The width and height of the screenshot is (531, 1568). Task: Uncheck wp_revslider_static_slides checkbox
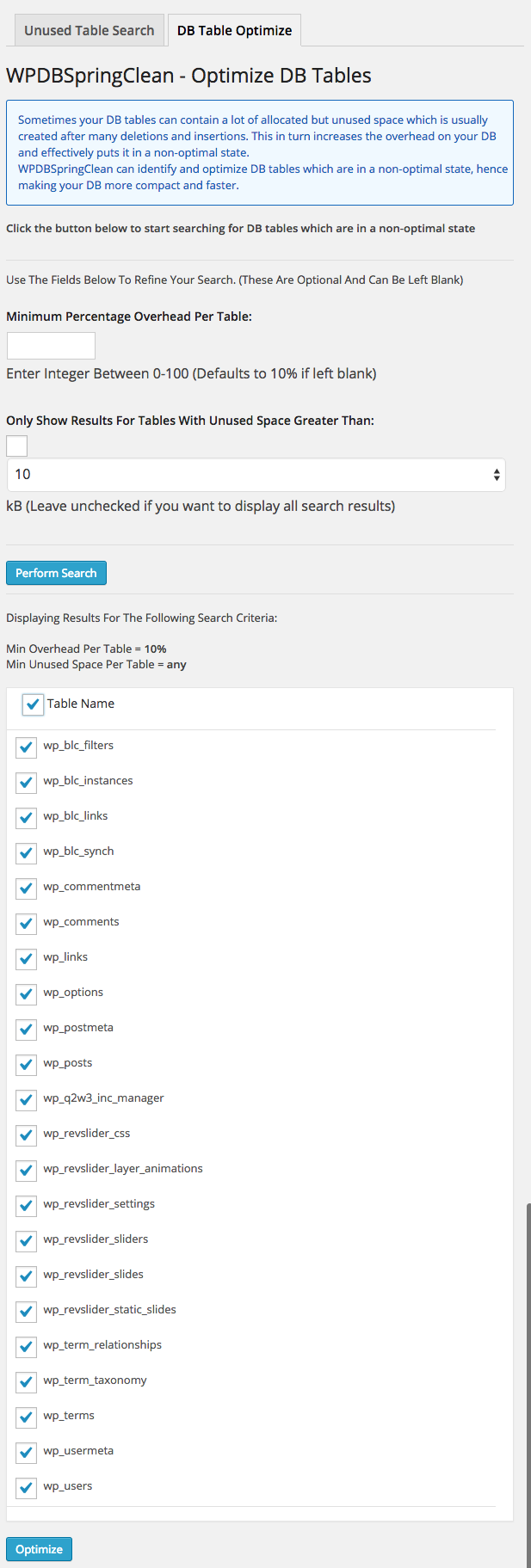[x=26, y=1311]
